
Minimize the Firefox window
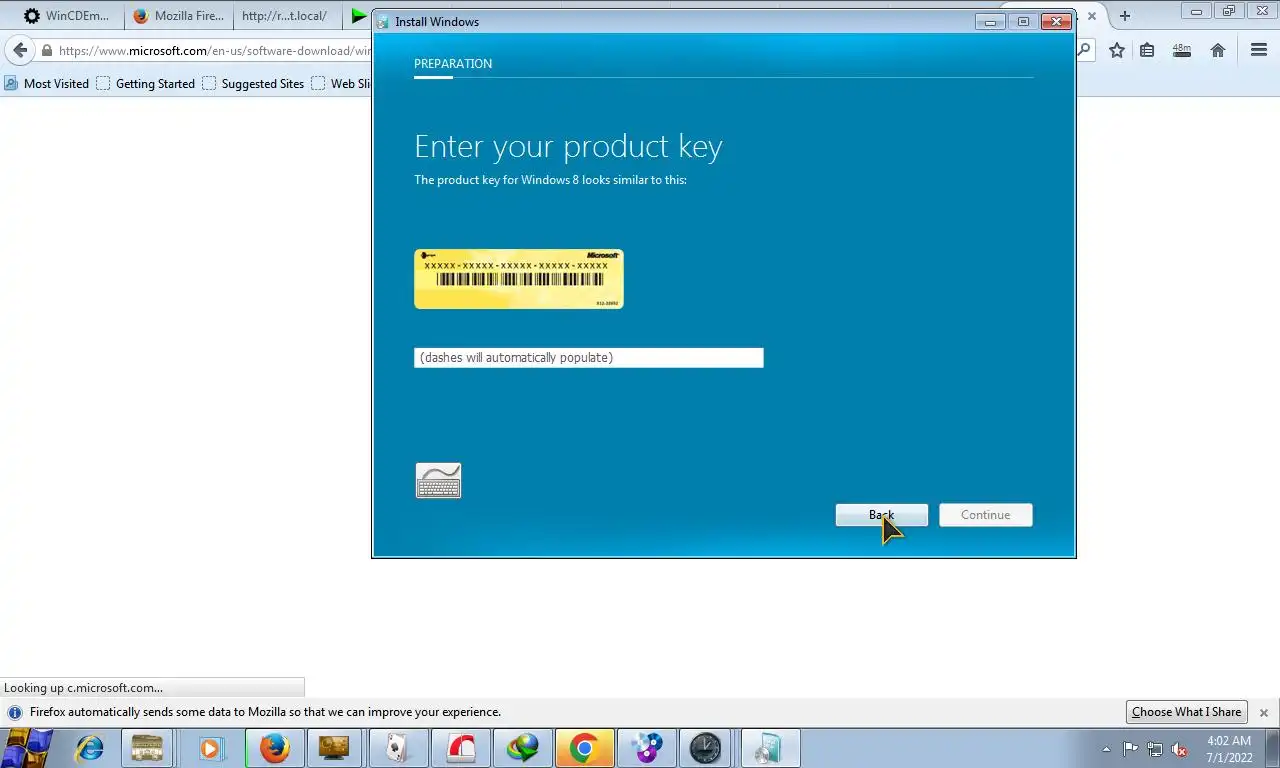pyautogui.click(x=1196, y=12)
